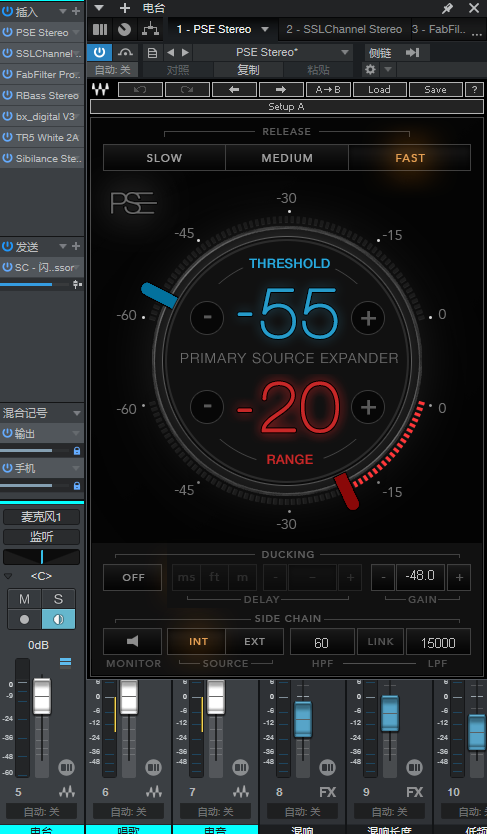Click the Save preset button
This screenshot has height=834, width=487.
(x=435, y=89)
